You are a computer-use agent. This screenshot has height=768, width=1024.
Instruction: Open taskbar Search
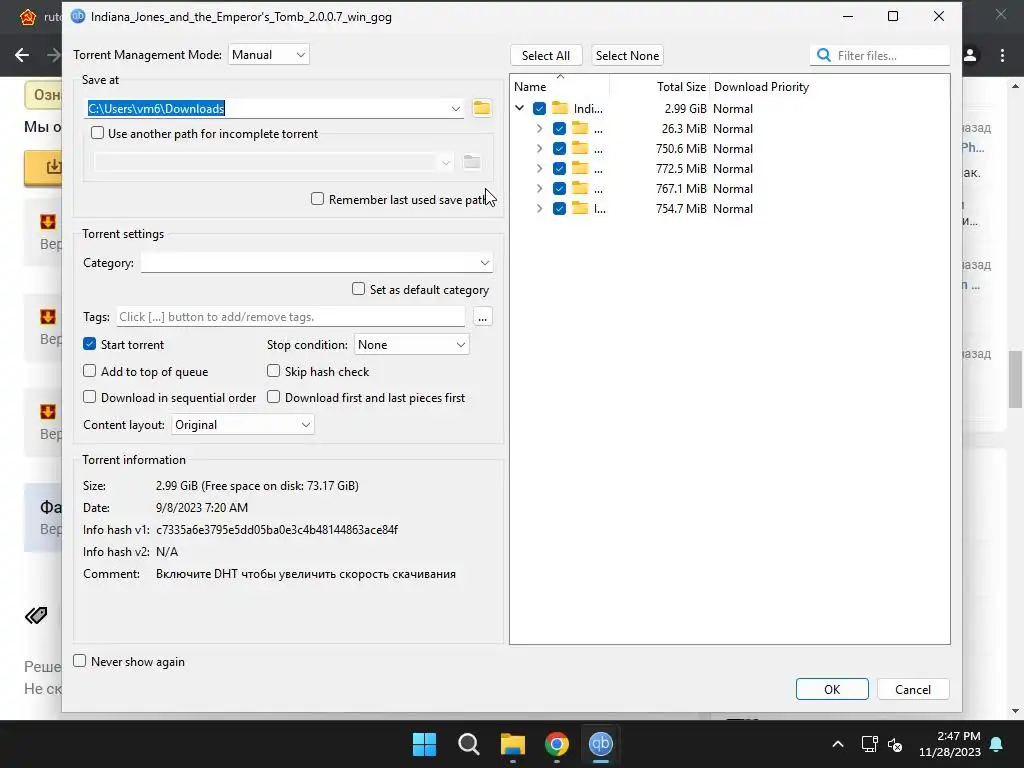pyautogui.click(x=468, y=744)
